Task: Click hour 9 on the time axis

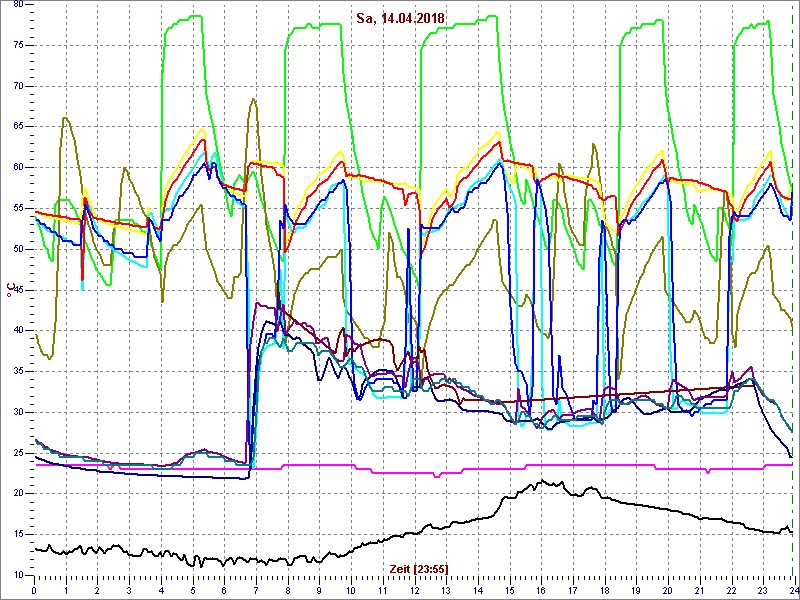Action: (x=319, y=590)
